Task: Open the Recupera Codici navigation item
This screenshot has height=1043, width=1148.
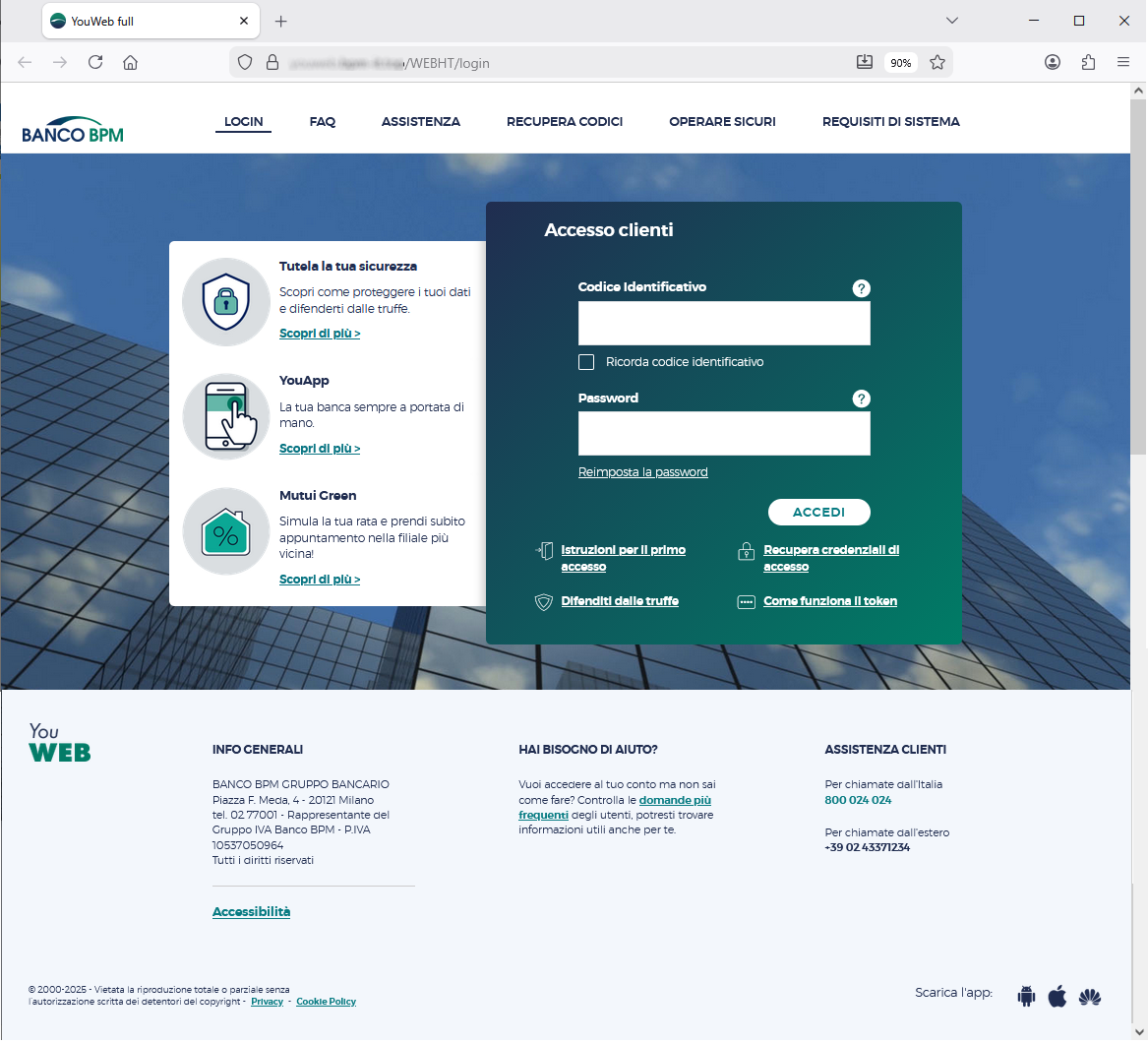Action: point(564,122)
